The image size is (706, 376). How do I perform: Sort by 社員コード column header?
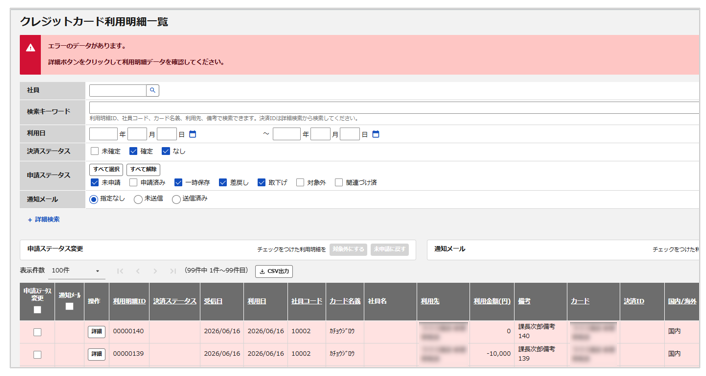point(307,301)
